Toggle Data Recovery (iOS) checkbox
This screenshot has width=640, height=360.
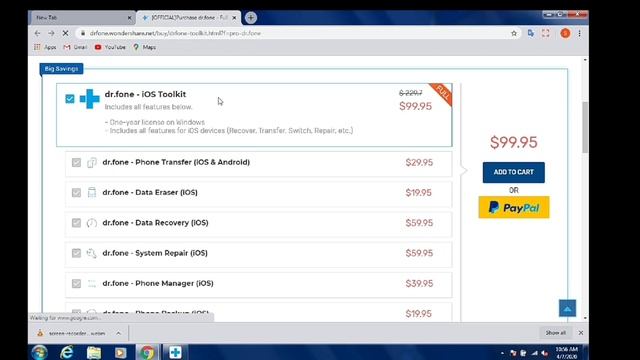[x=76, y=223]
